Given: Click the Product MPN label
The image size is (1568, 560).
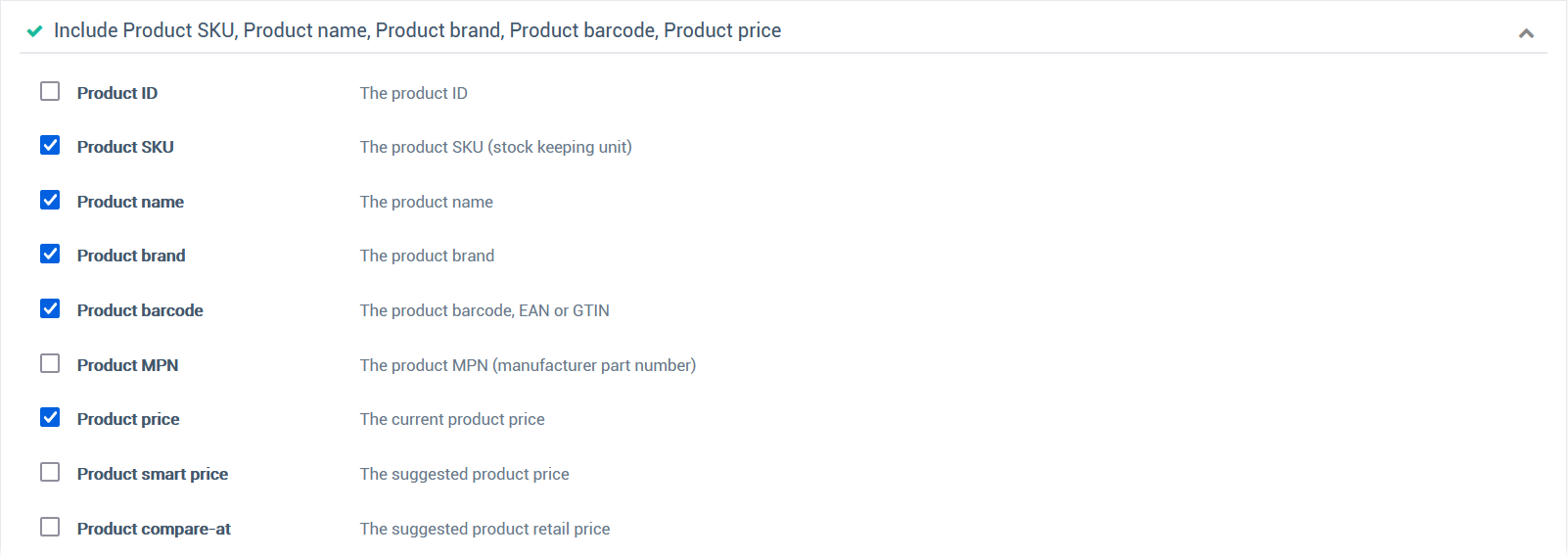Looking at the screenshot, I should click(128, 365).
